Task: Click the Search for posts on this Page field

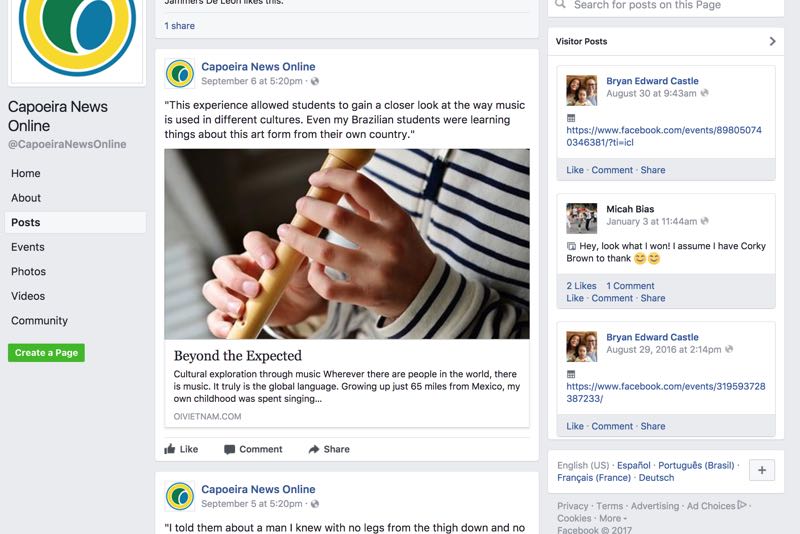Action: click(666, 5)
